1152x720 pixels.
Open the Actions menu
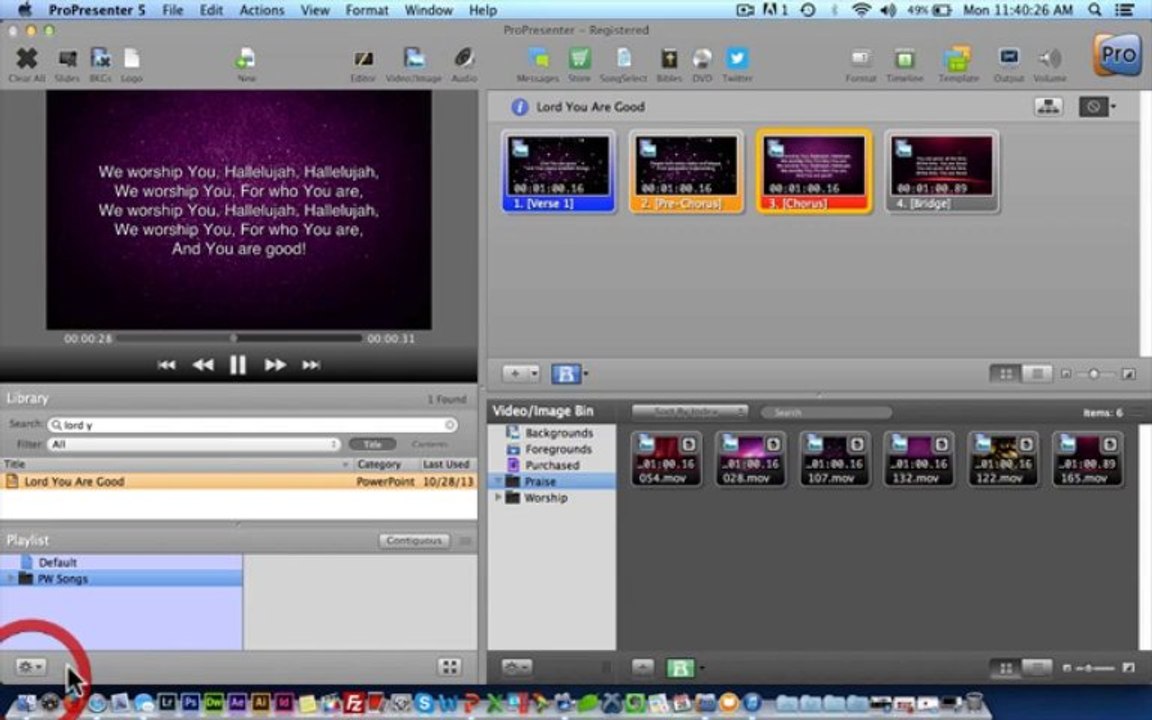[262, 10]
